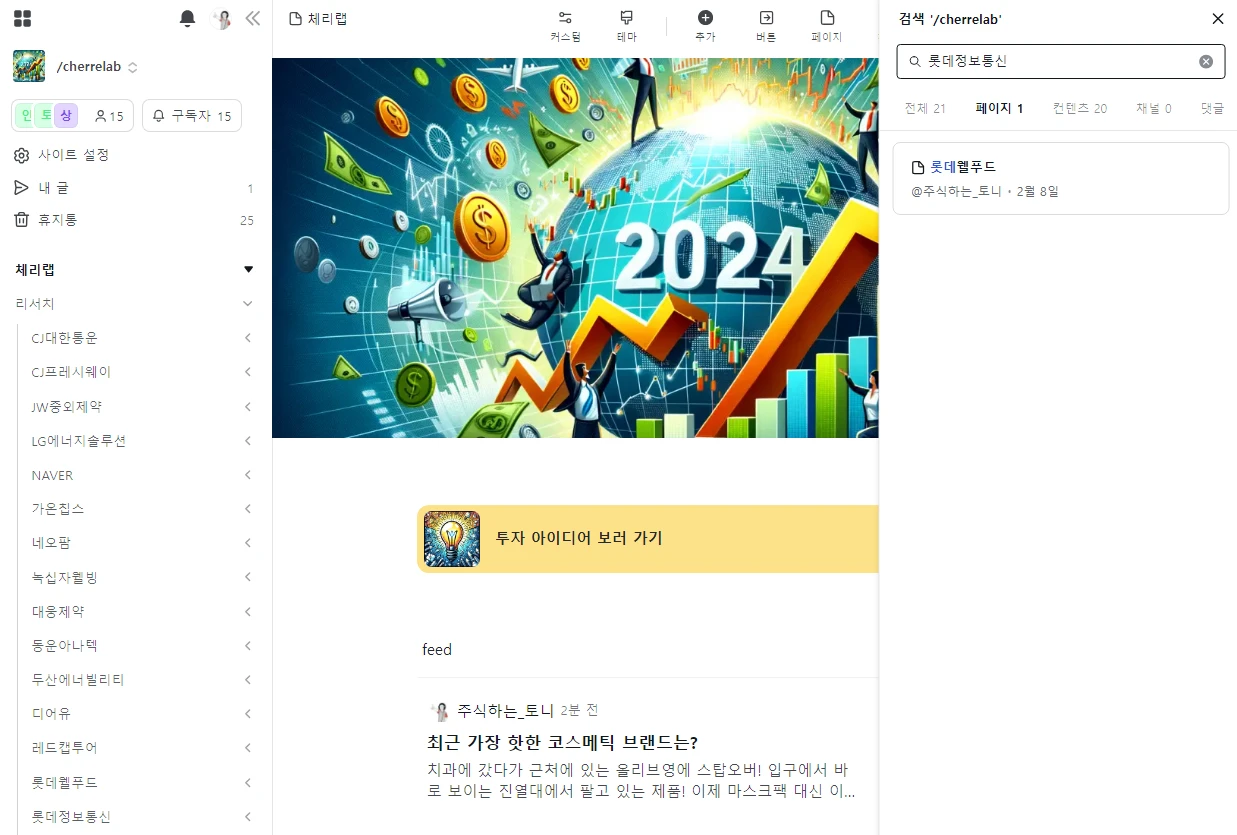The width and height of the screenshot is (1237, 835).
Task: Click the 추가 plus toolbar icon
Action: click(705, 26)
